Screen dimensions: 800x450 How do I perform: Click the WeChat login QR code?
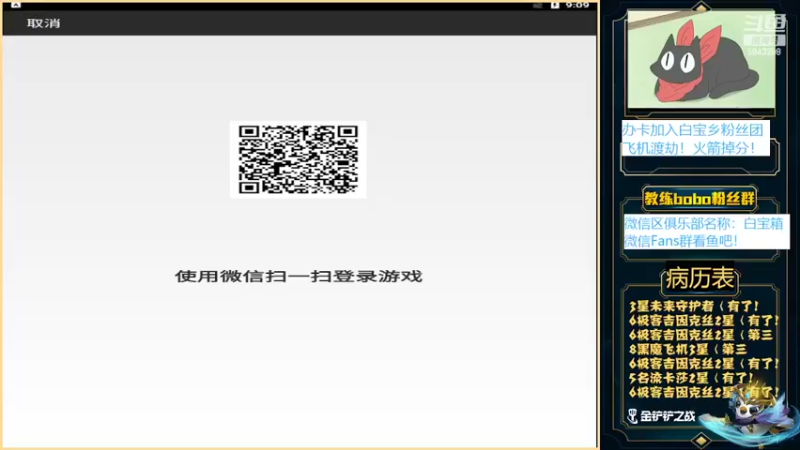298,160
